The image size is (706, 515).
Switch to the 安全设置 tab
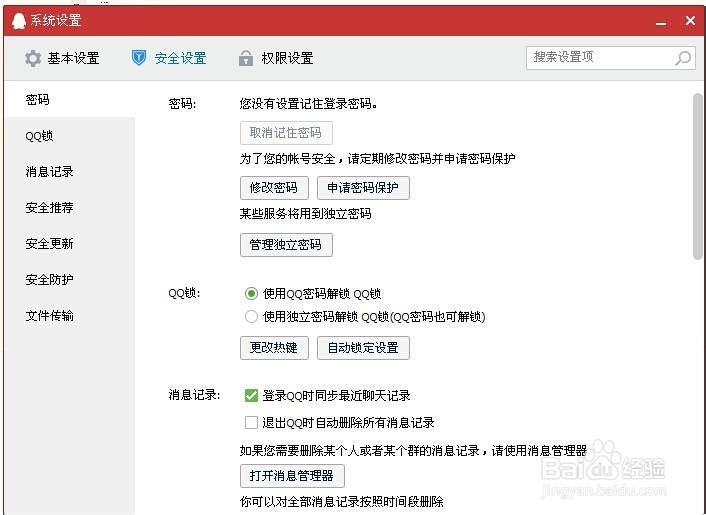(169, 58)
